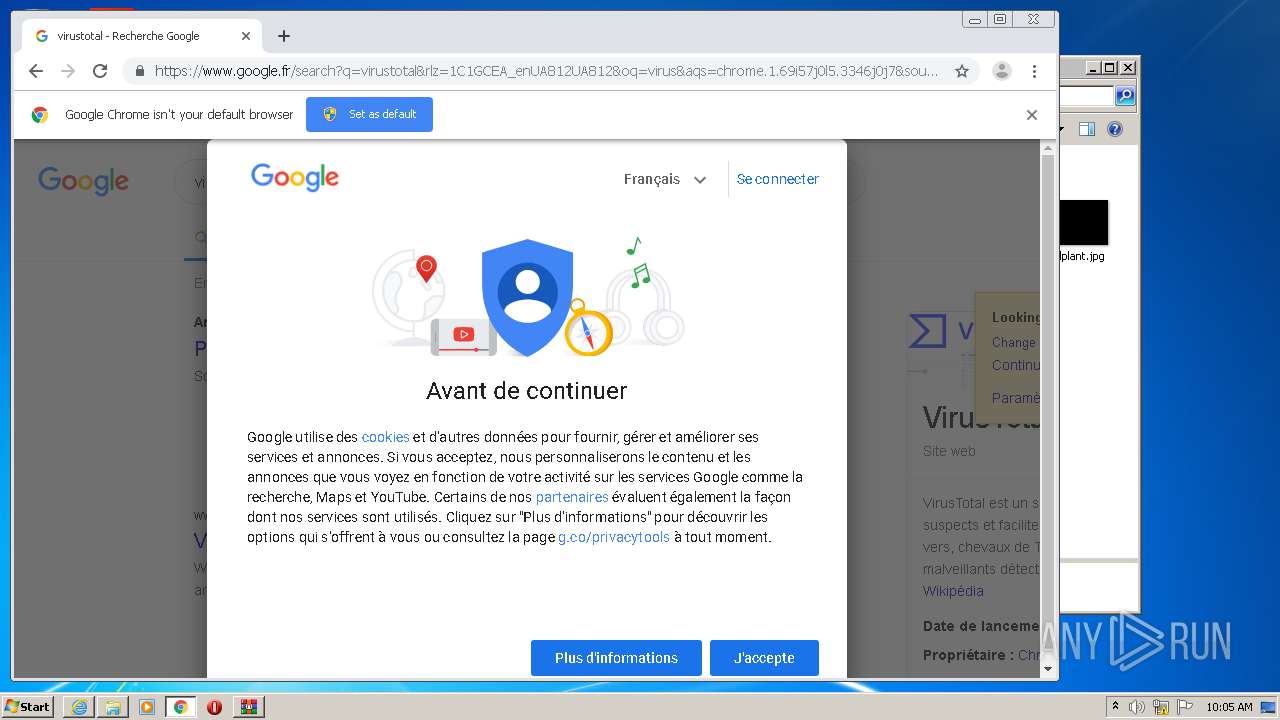1280x720 pixels.
Task: Open the g.co/privacytools link
Action: (614, 537)
